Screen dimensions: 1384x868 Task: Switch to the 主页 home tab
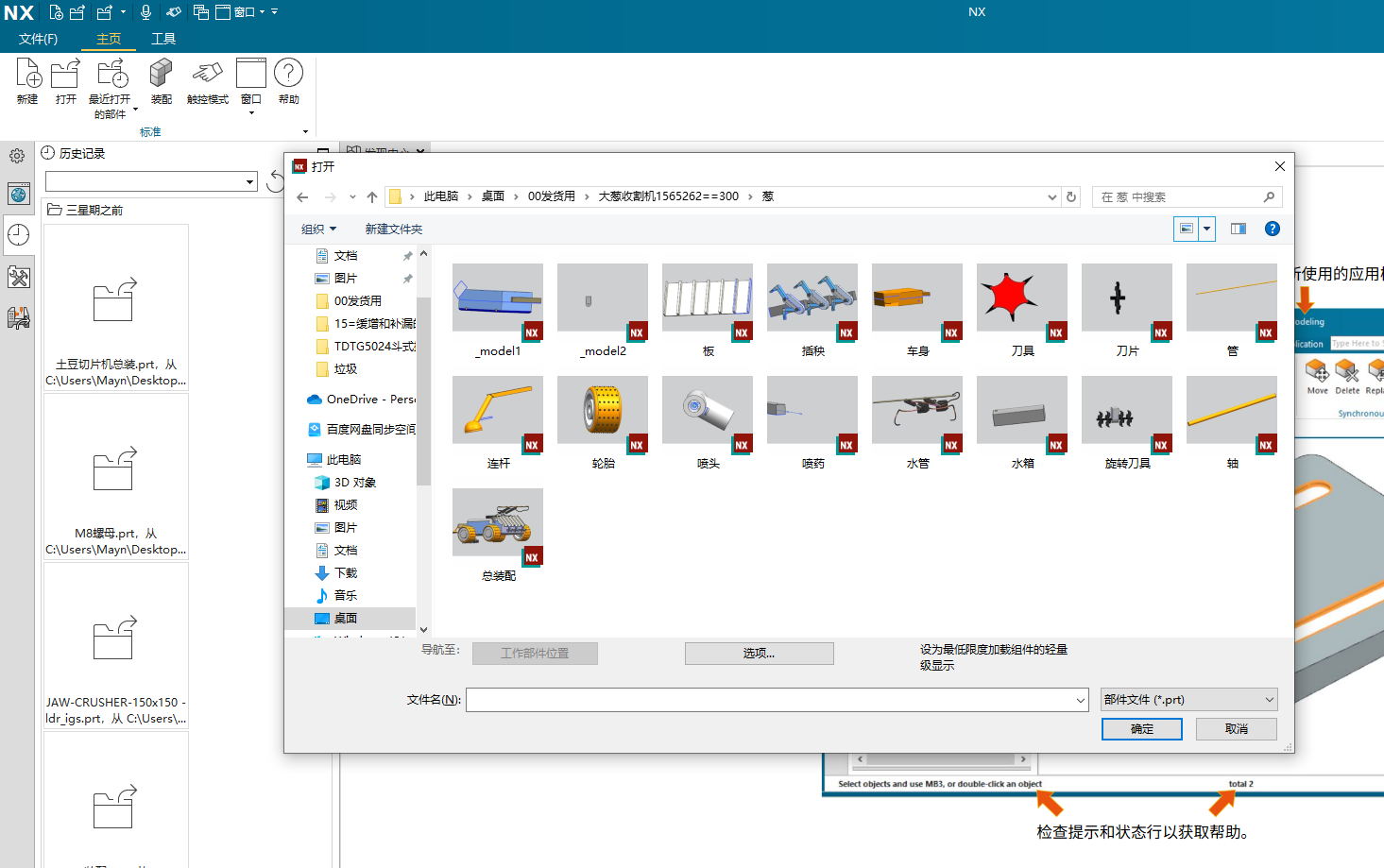click(109, 39)
